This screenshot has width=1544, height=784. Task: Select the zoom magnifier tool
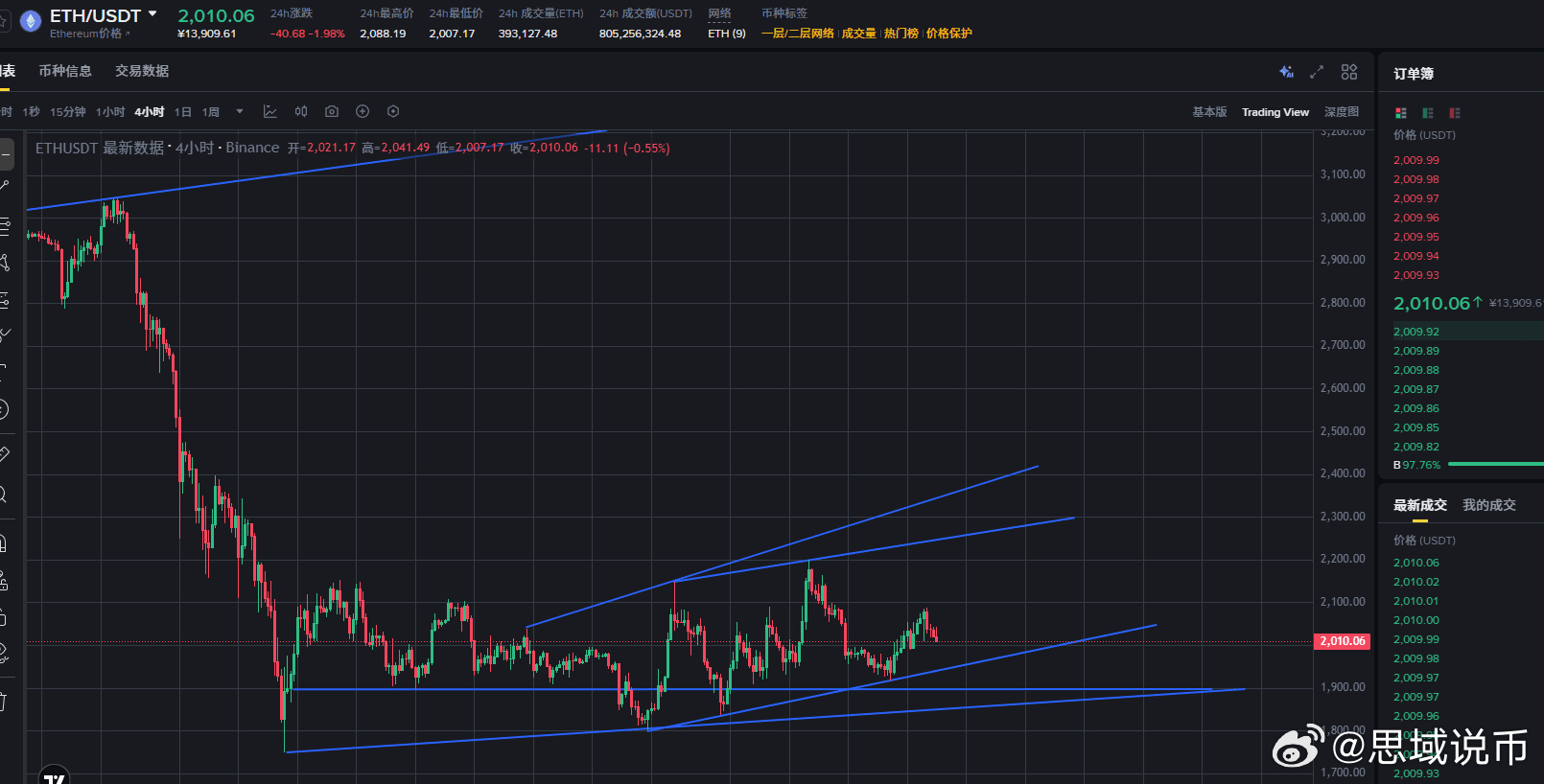coord(3,495)
